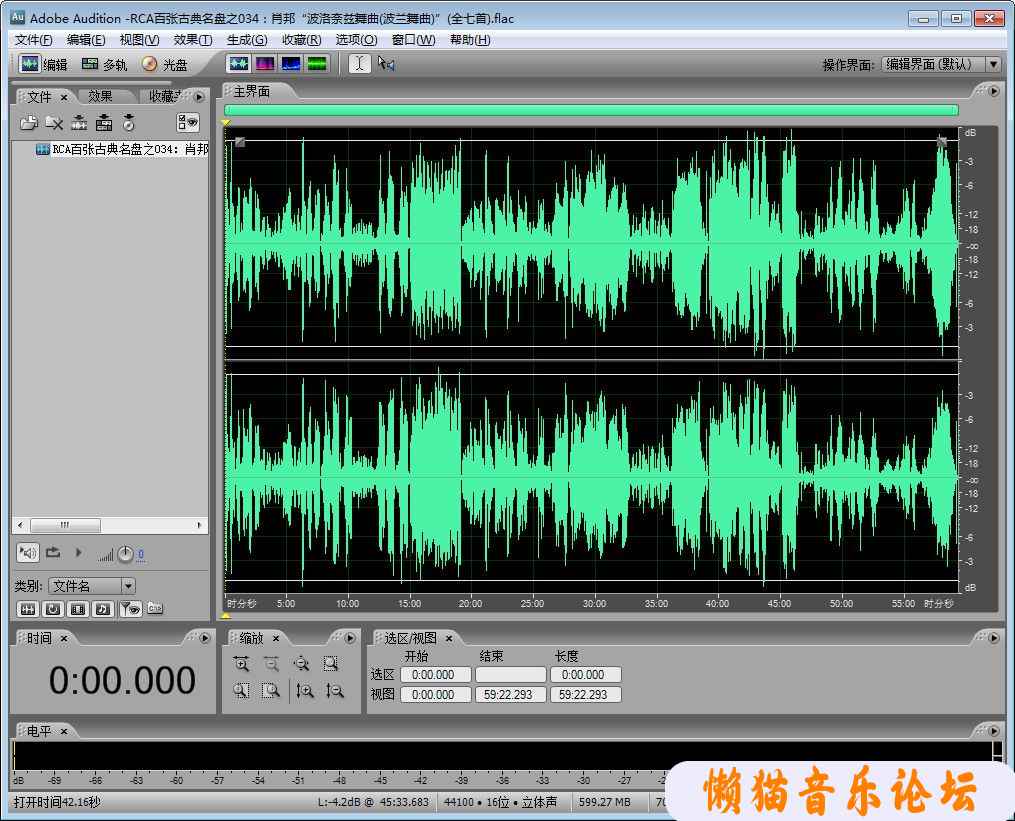1015x821 pixels.
Task: Select the blue spectral pan display icon
Action: [291, 63]
